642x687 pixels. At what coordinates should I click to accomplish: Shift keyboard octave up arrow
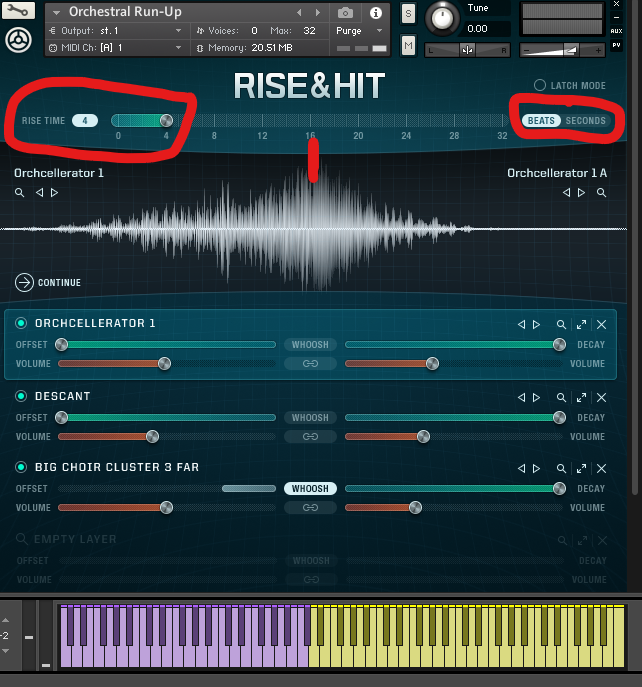(6, 620)
